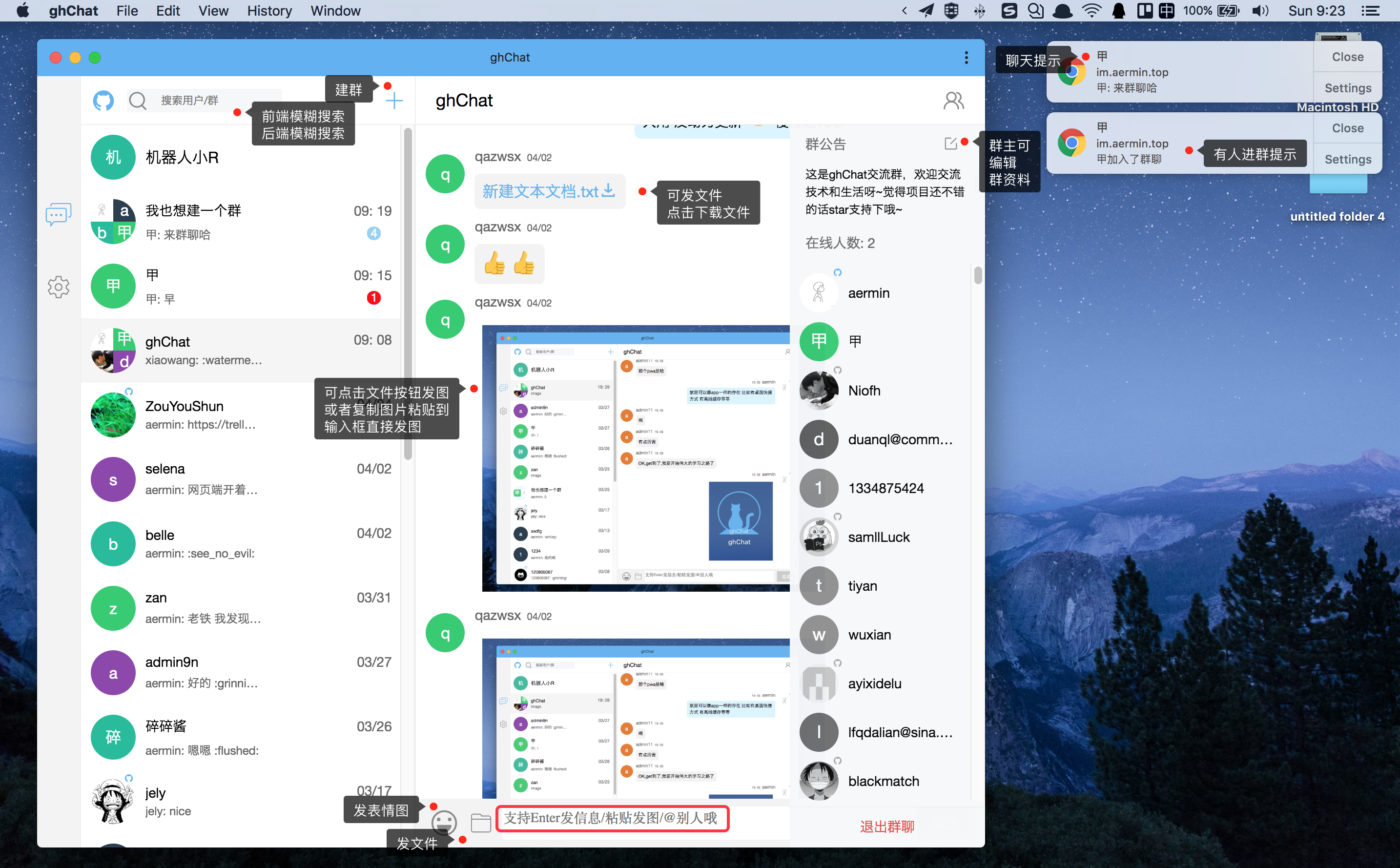The width and height of the screenshot is (1400, 868).
Task: Click the member list scrollbar
Action: (x=978, y=275)
